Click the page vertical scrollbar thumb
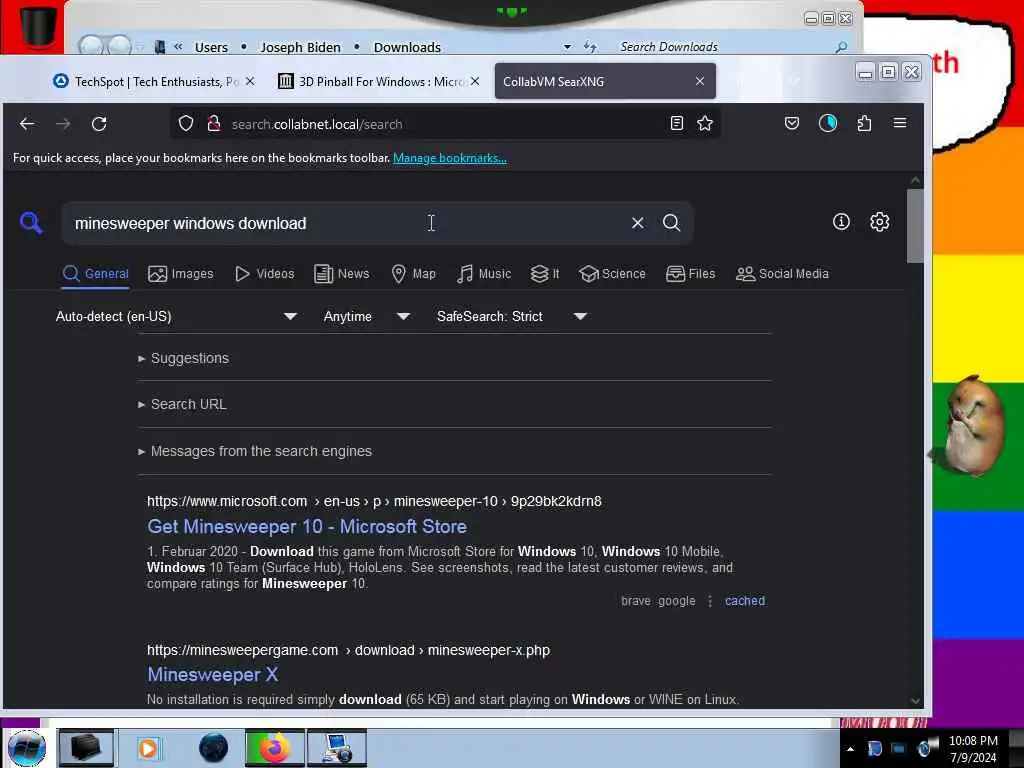The image size is (1024, 768). pos(915,226)
